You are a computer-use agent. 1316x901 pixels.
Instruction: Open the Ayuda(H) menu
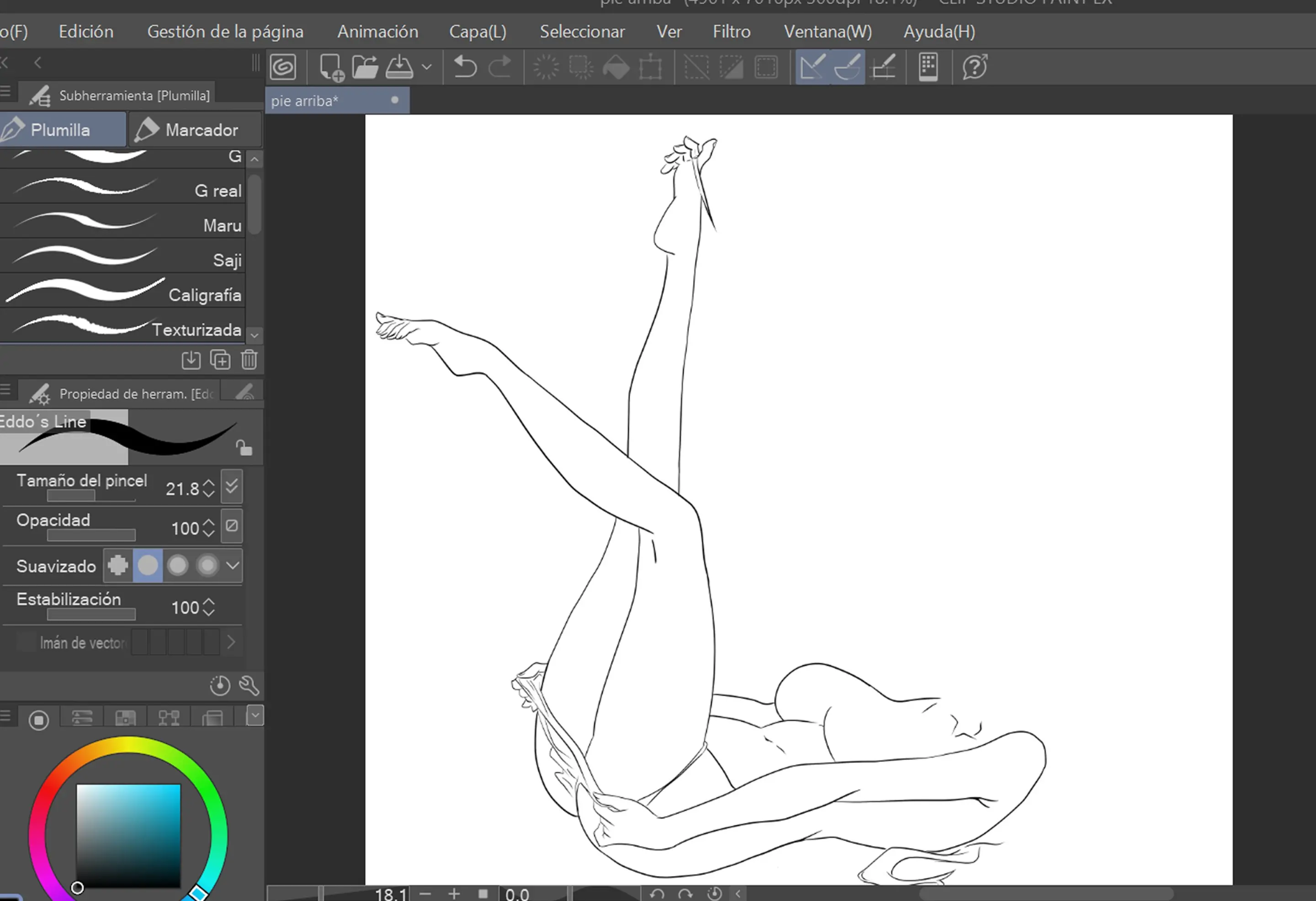939,31
